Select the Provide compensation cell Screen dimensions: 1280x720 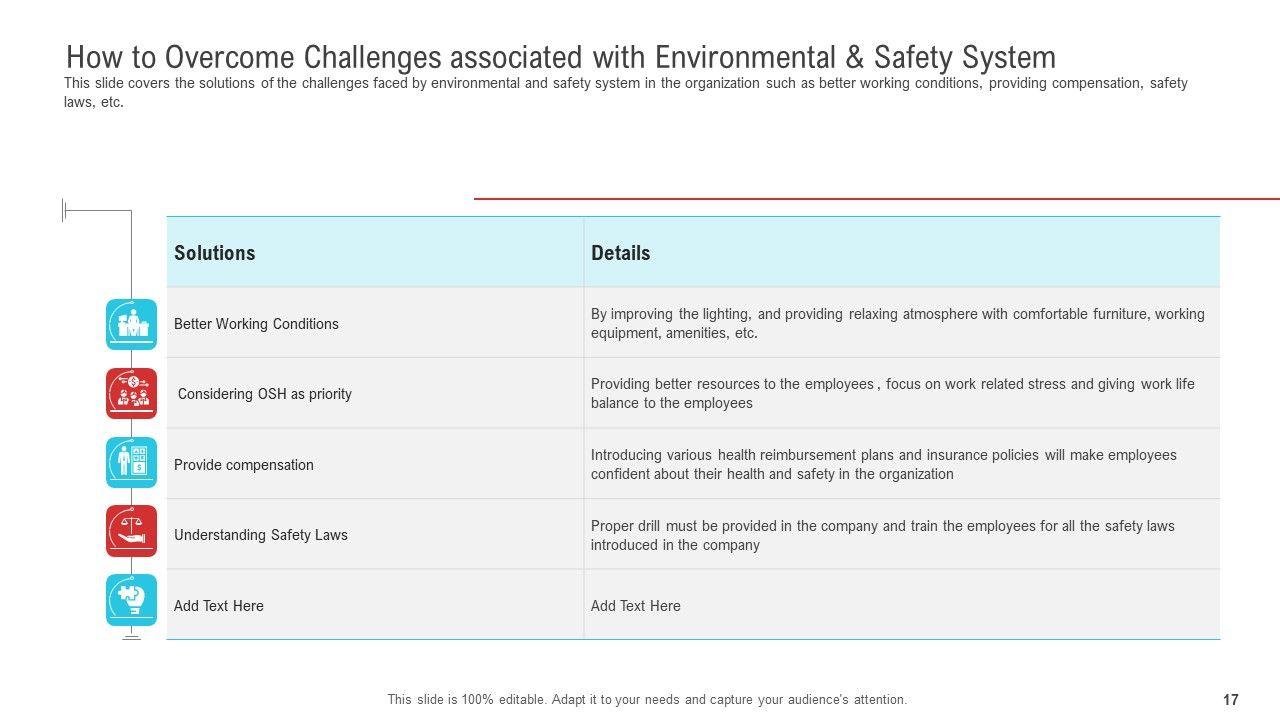point(244,465)
